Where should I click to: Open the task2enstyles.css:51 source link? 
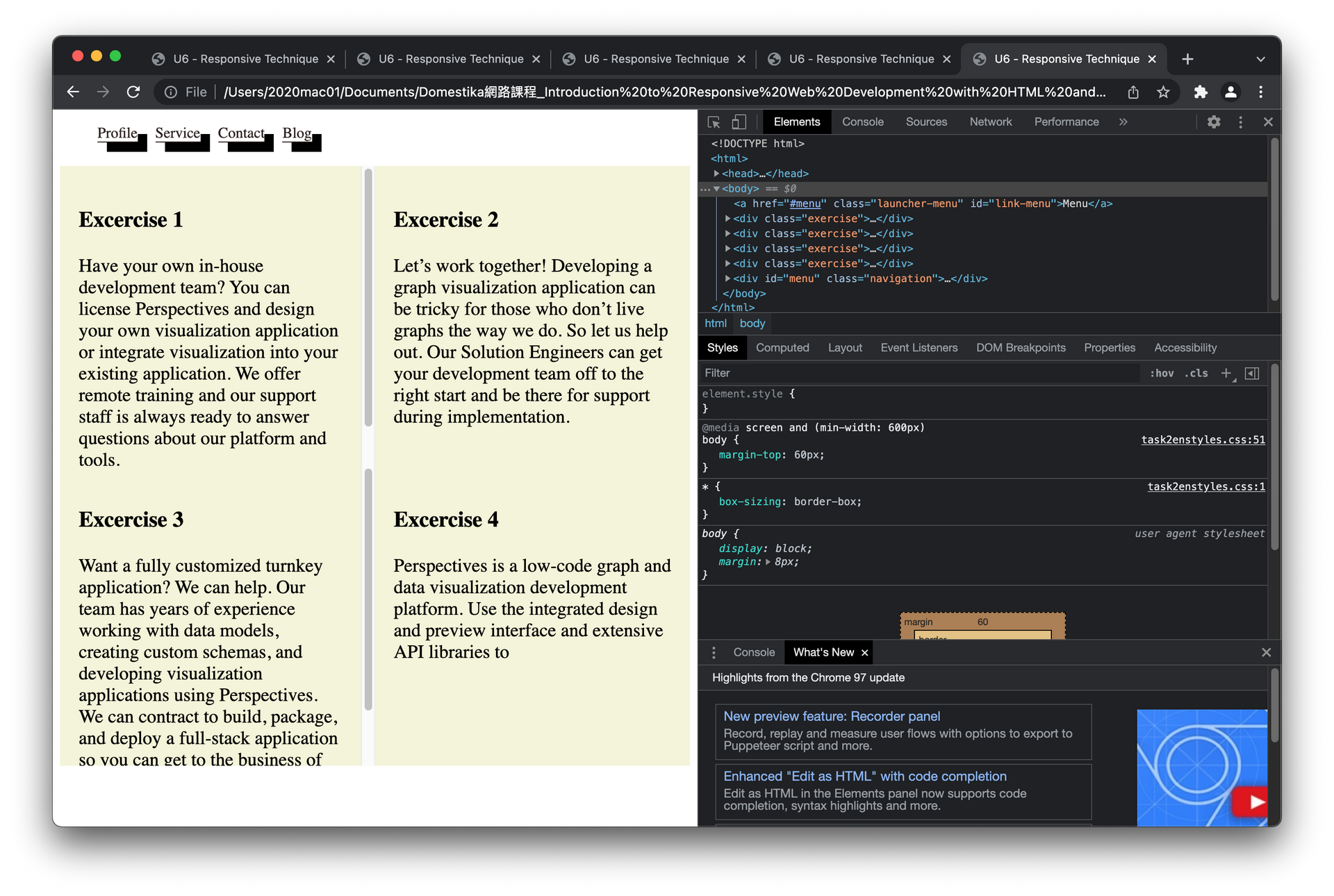click(1203, 440)
